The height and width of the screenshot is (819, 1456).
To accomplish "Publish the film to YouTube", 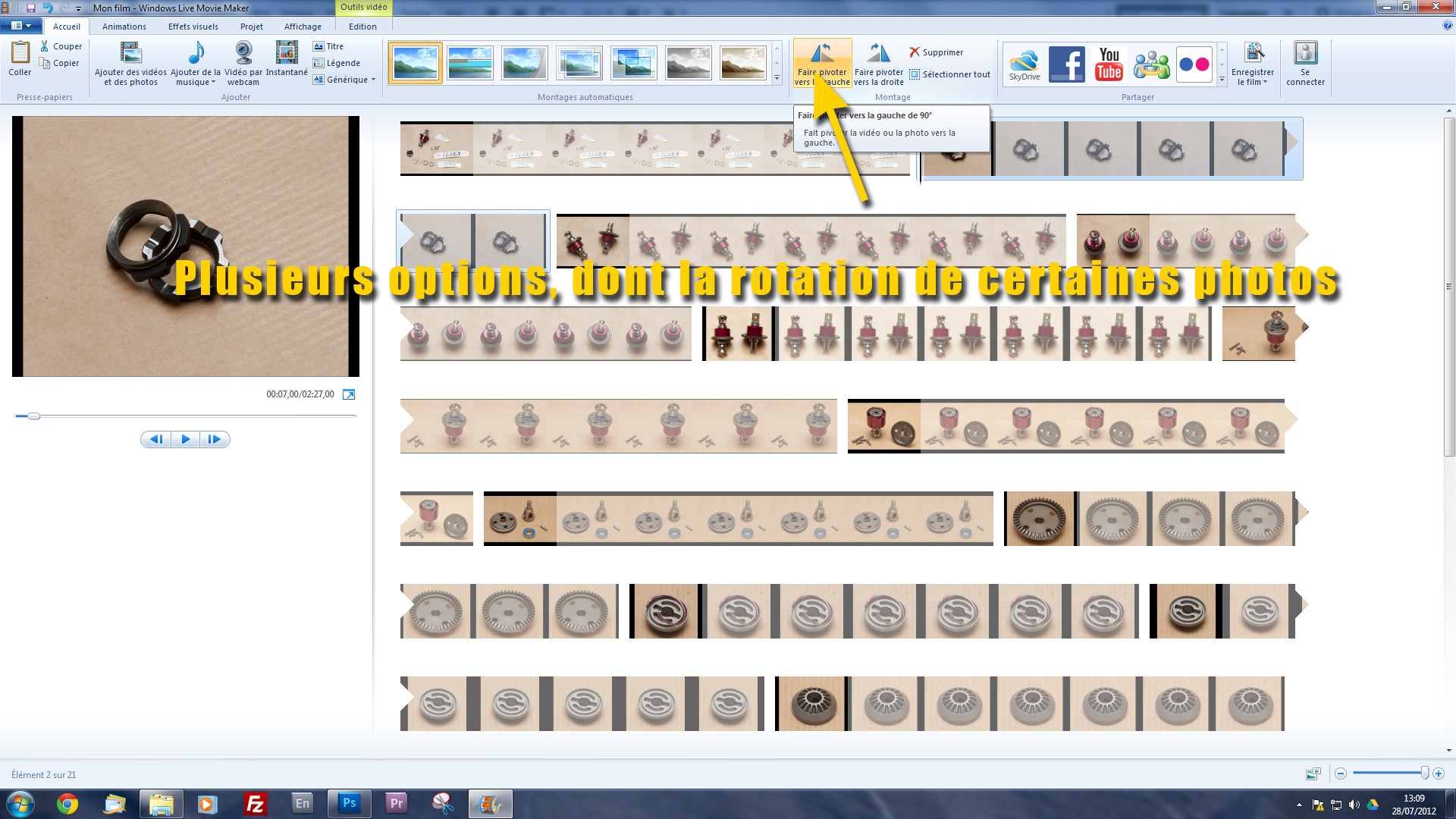I will [x=1109, y=64].
